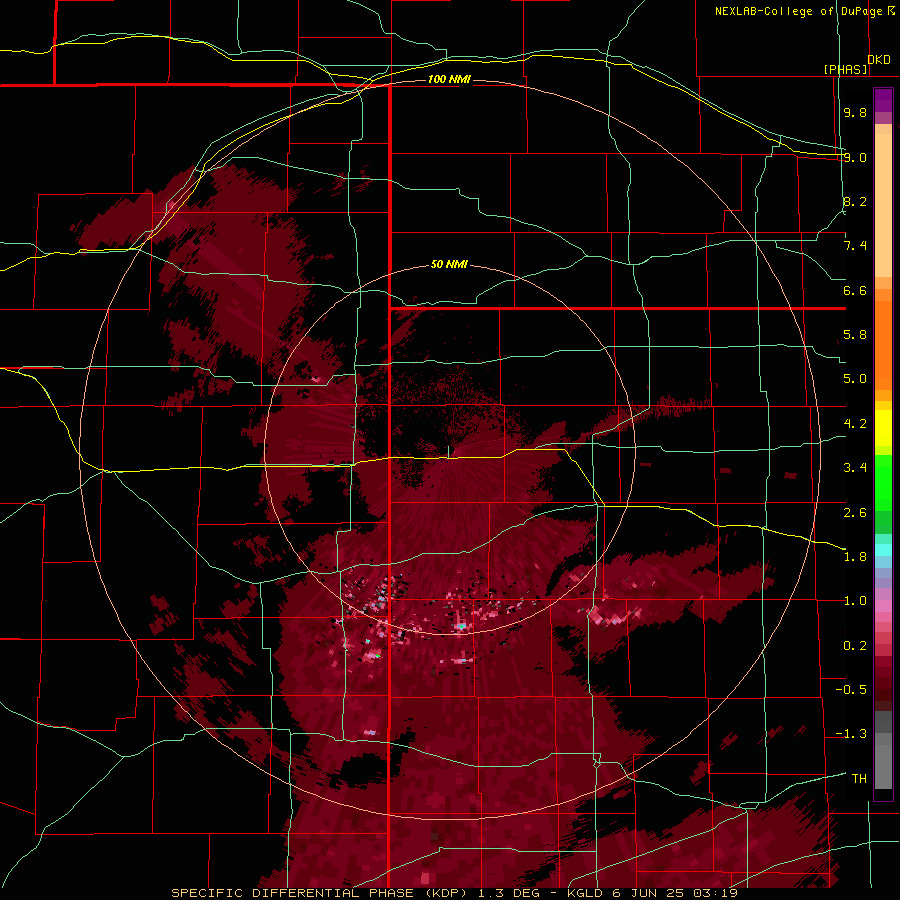Pick the yellow segment of the color bar
Viewport: 900px width, 900px height.
(883, 428)
